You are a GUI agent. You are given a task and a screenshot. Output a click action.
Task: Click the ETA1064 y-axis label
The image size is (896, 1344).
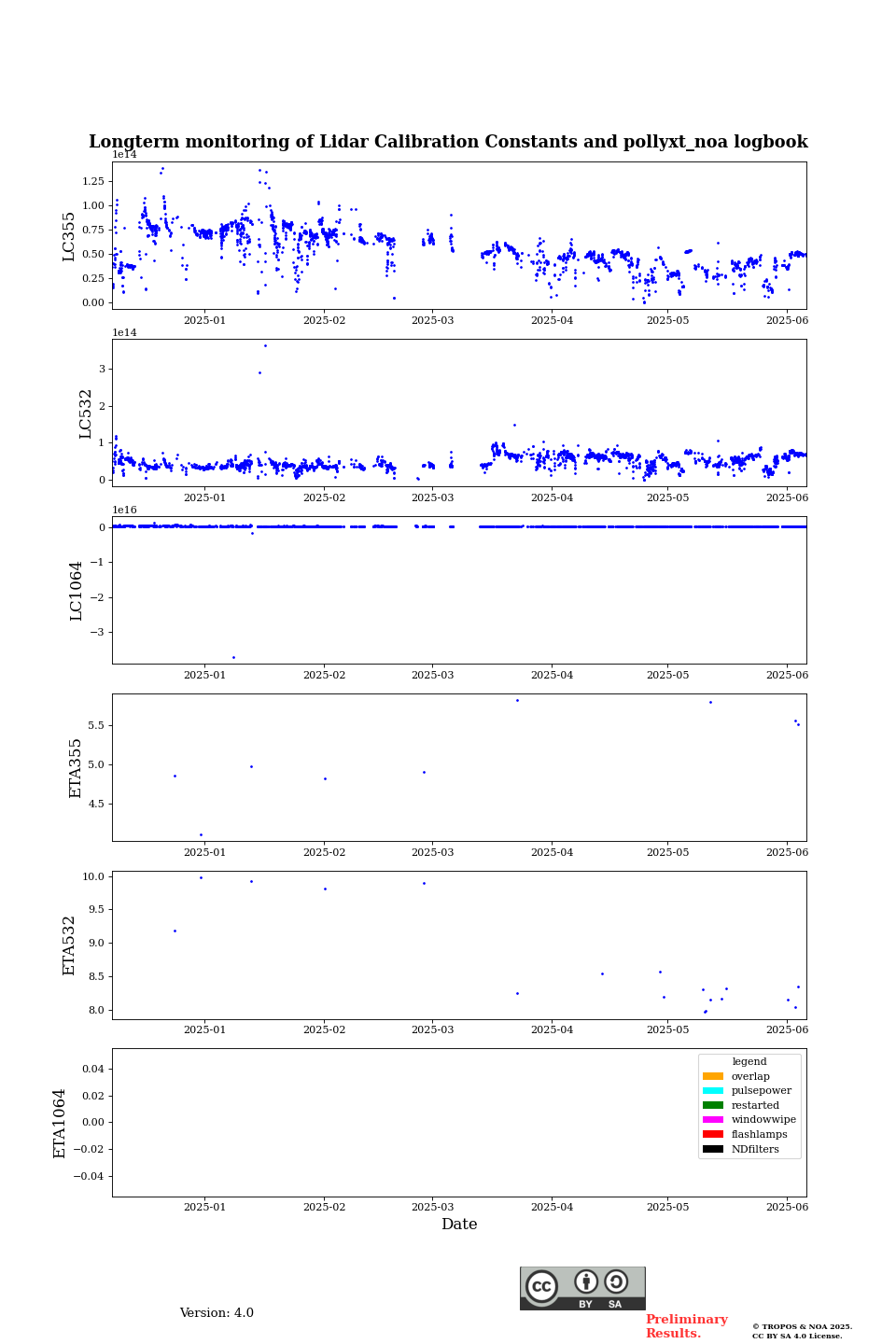(x=60, y=1123)
